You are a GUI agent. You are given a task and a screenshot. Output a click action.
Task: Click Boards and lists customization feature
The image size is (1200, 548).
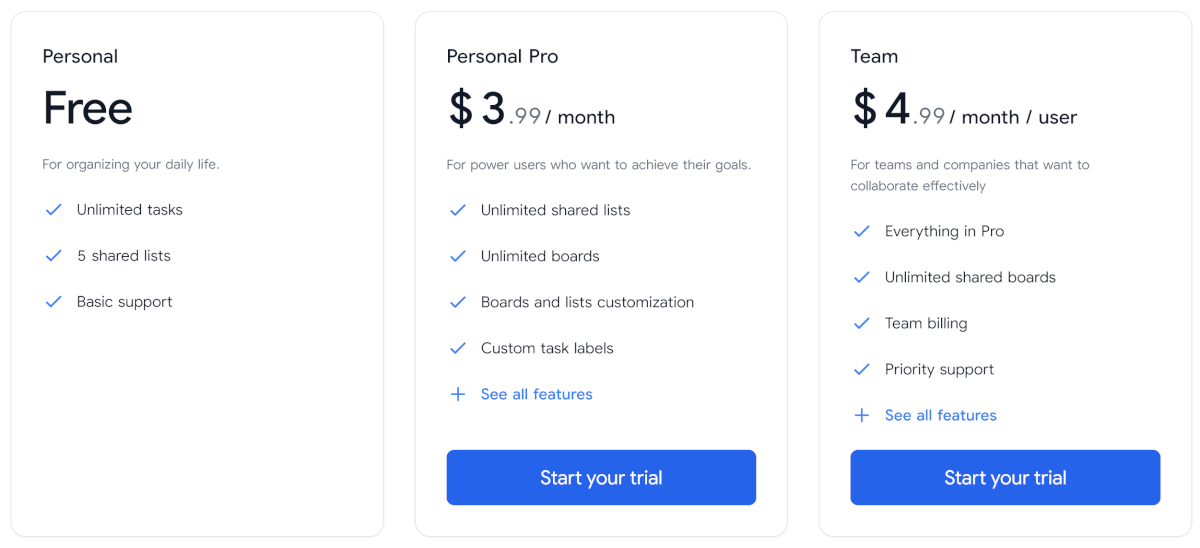587,302
